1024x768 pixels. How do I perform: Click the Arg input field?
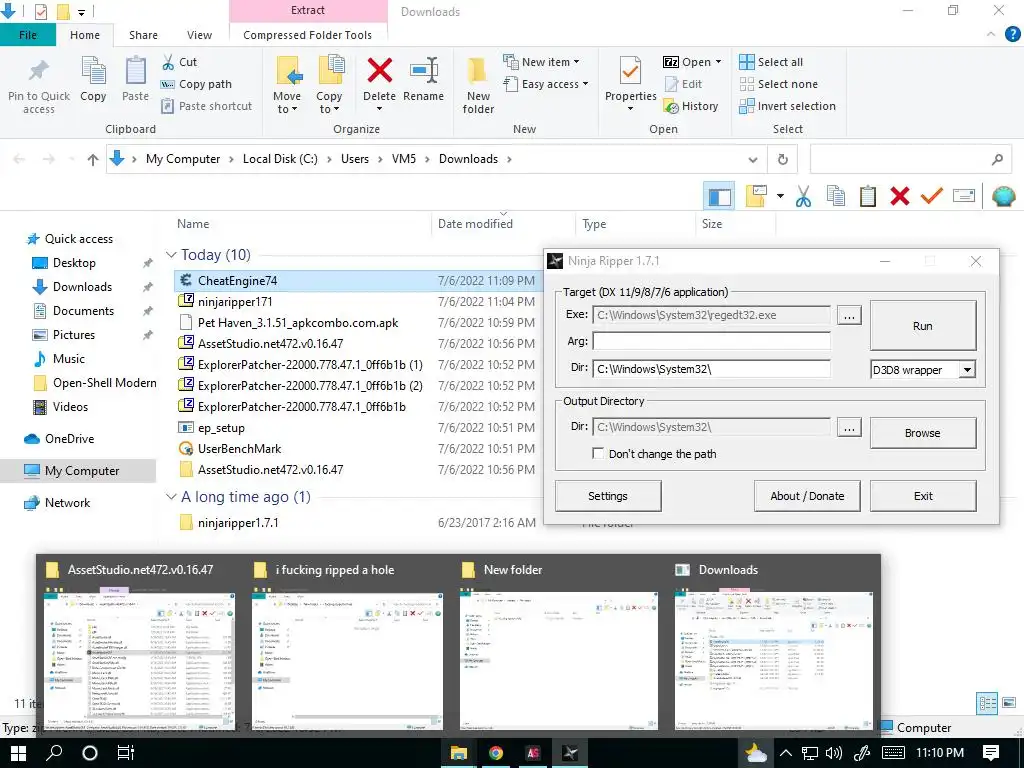(x=711, y=341)
